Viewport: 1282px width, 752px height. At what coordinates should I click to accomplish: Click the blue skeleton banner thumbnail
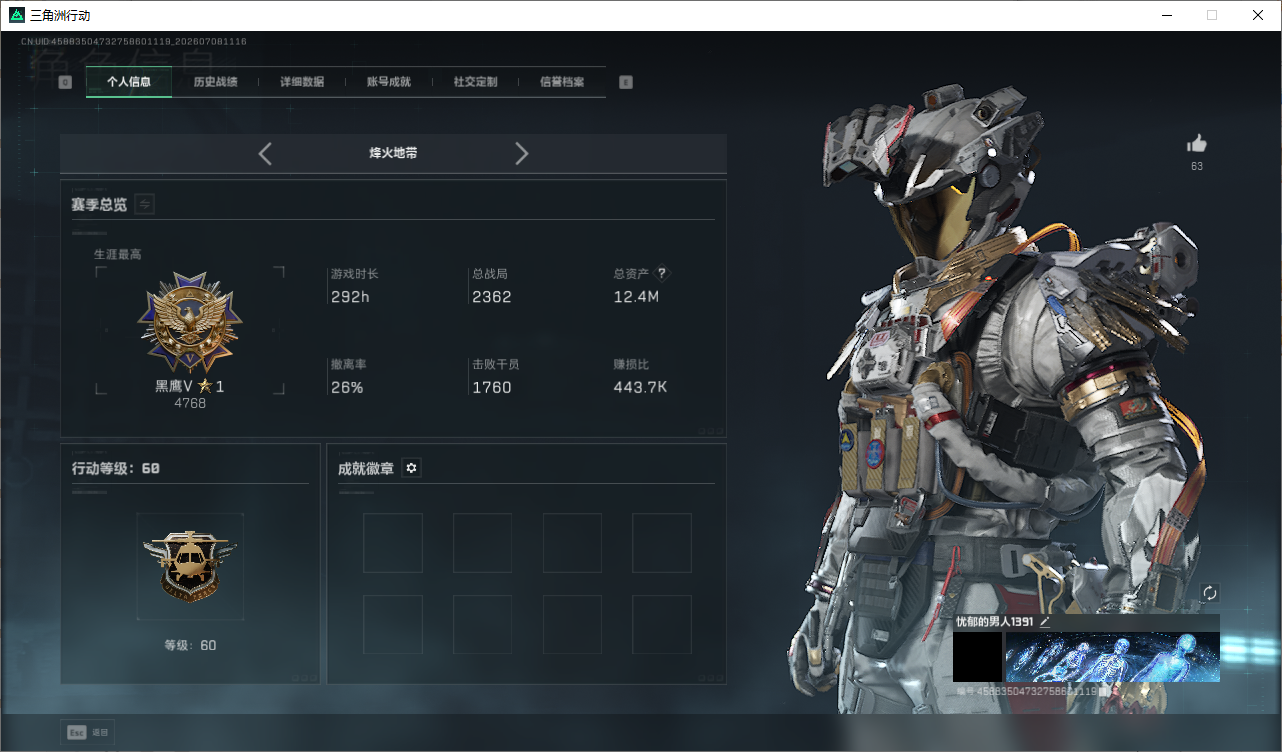point(1112,657)
